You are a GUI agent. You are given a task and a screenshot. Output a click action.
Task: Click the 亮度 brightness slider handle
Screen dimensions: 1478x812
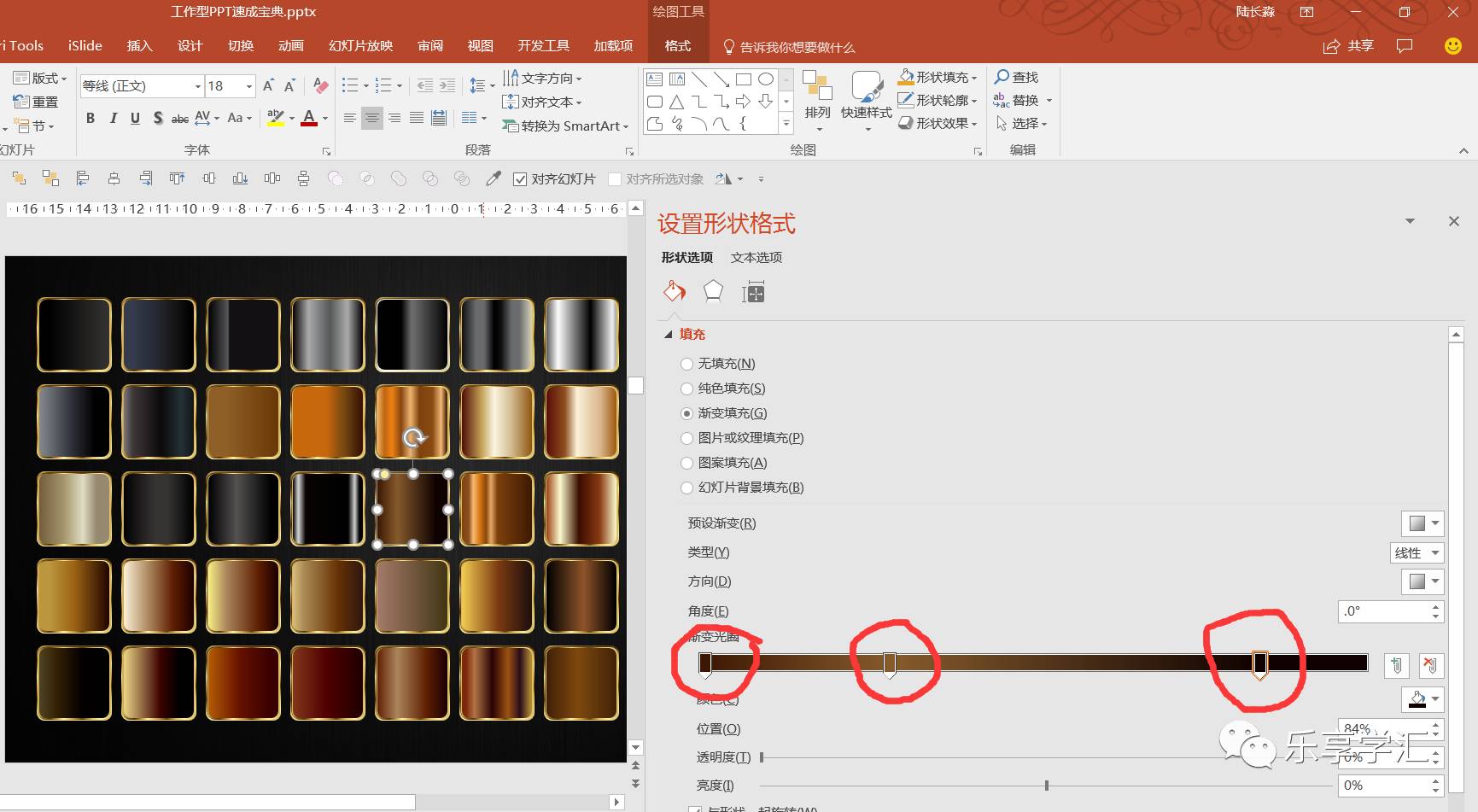coord(1047,786)
